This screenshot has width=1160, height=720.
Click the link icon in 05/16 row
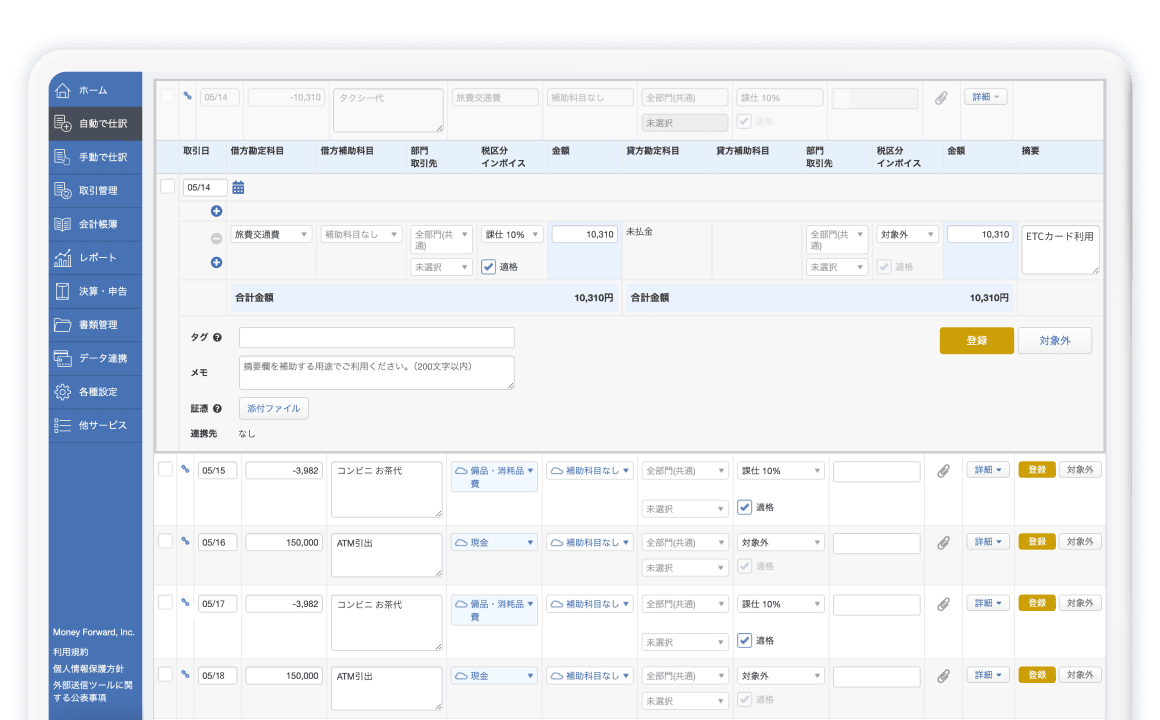point(185,541)
